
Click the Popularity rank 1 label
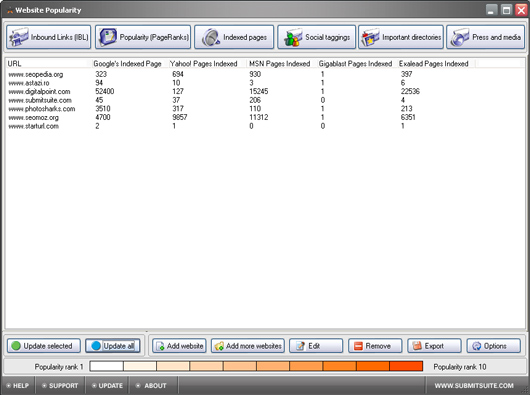point(59,367)
